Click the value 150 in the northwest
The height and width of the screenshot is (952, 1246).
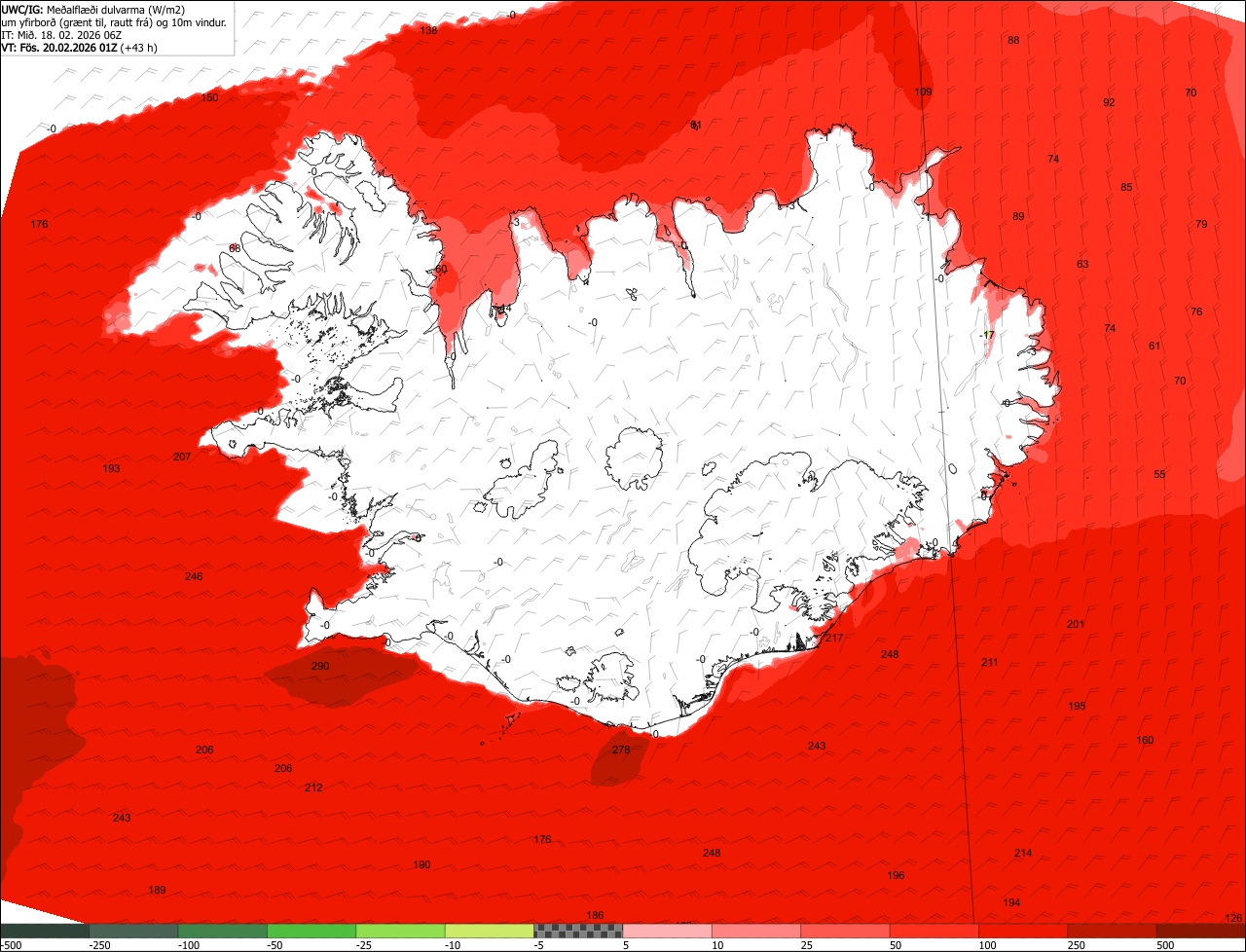point(209,97)
